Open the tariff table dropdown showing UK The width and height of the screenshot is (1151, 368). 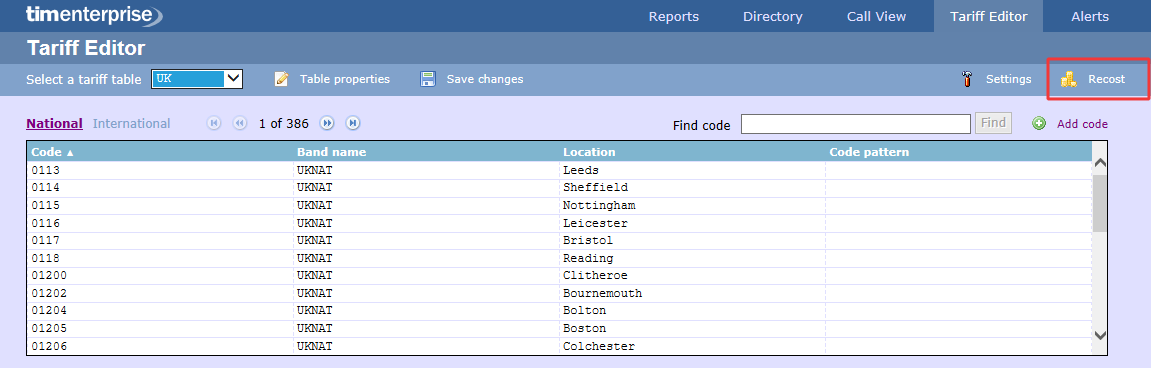[x=197, y=79]
